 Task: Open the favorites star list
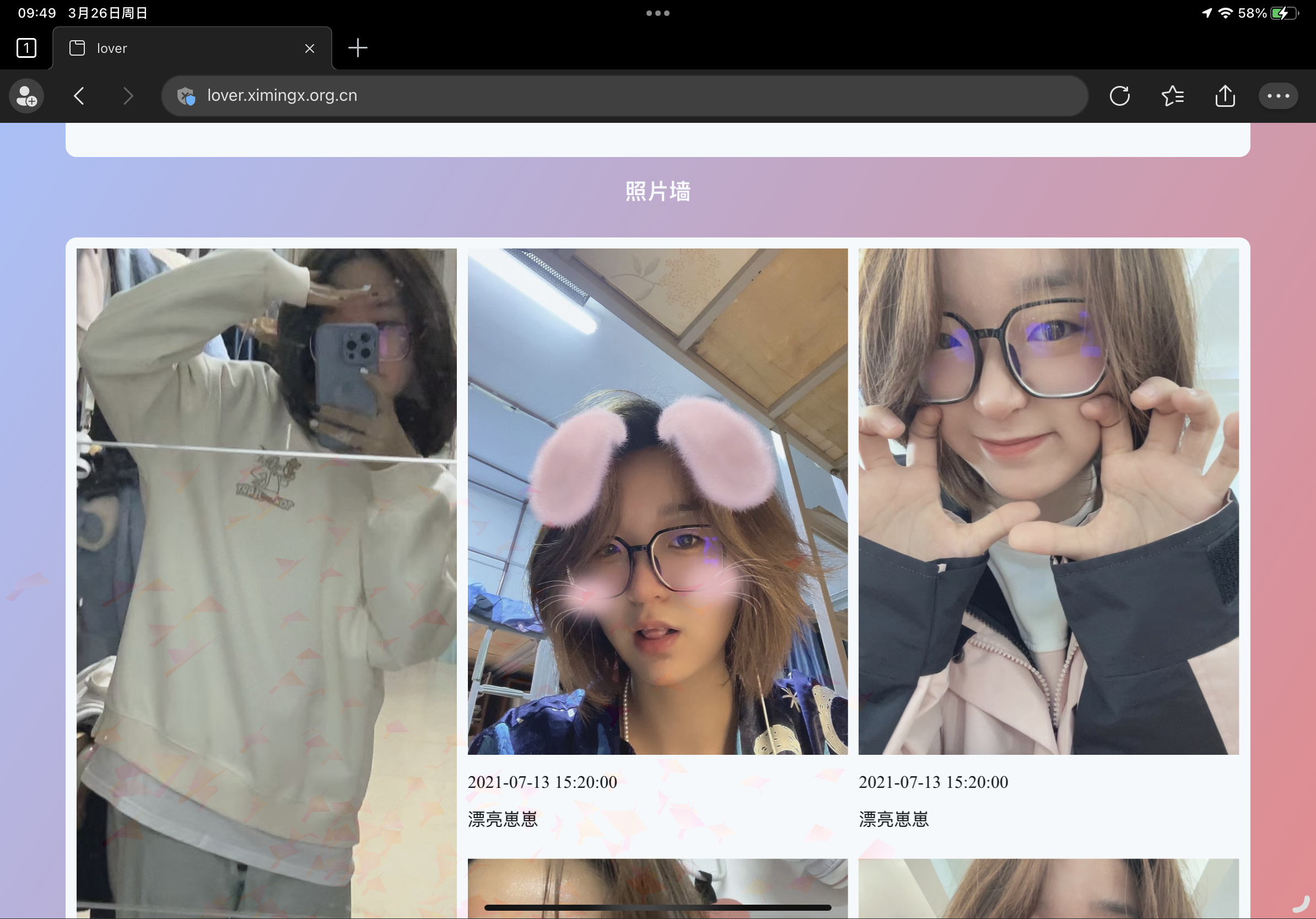point(1172,96)
